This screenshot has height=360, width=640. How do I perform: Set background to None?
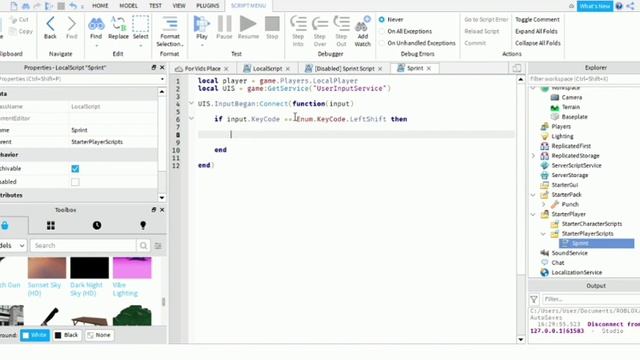(99, 335)
